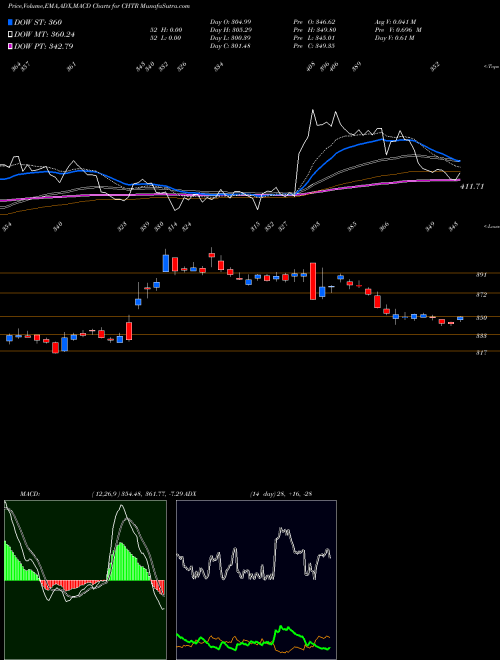Click the 372 price level label

pos(481,295)
